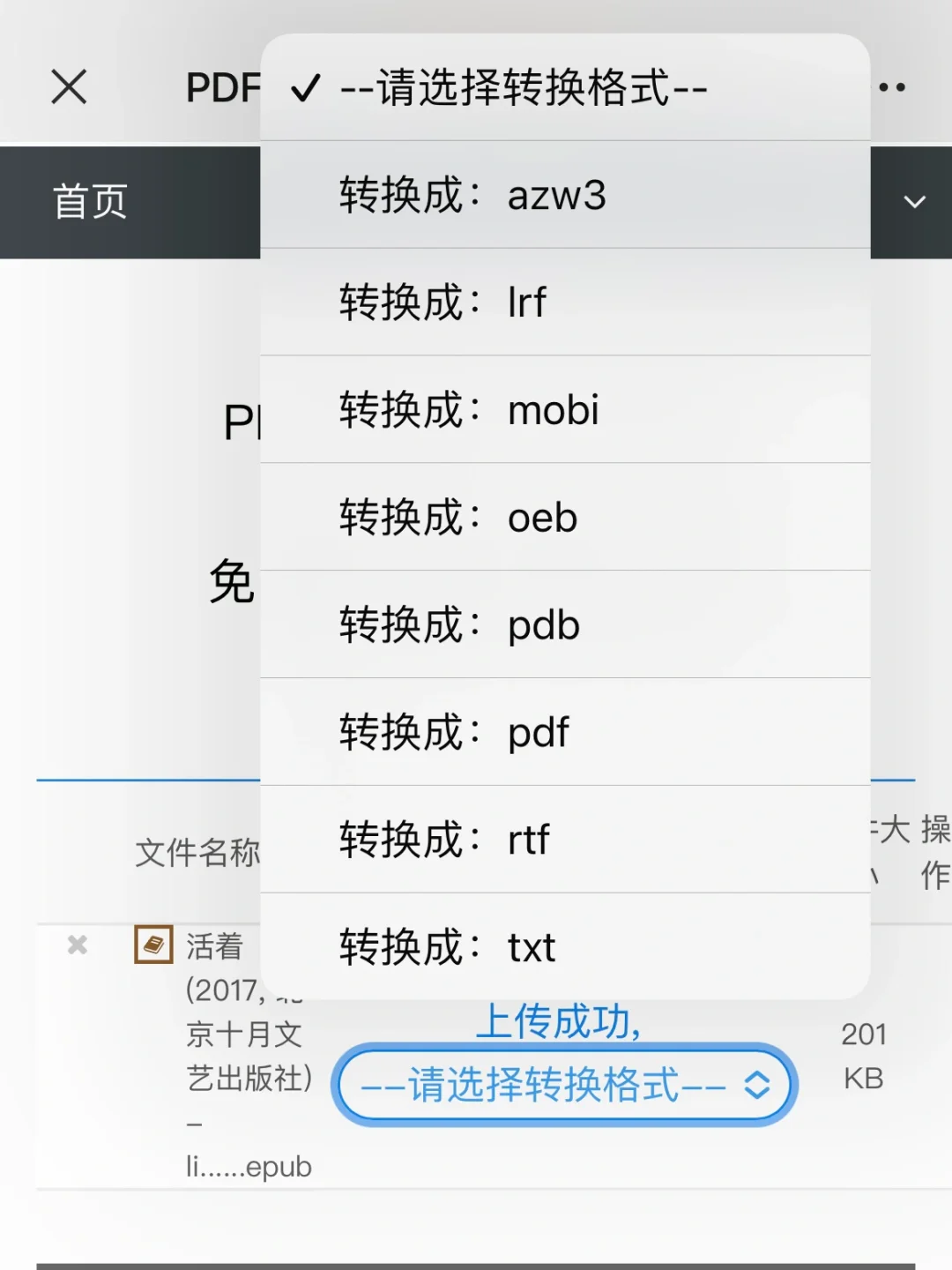Choose convert to lrf option
This screenshot has height=1270, width=952.
[x=565, y=303]
